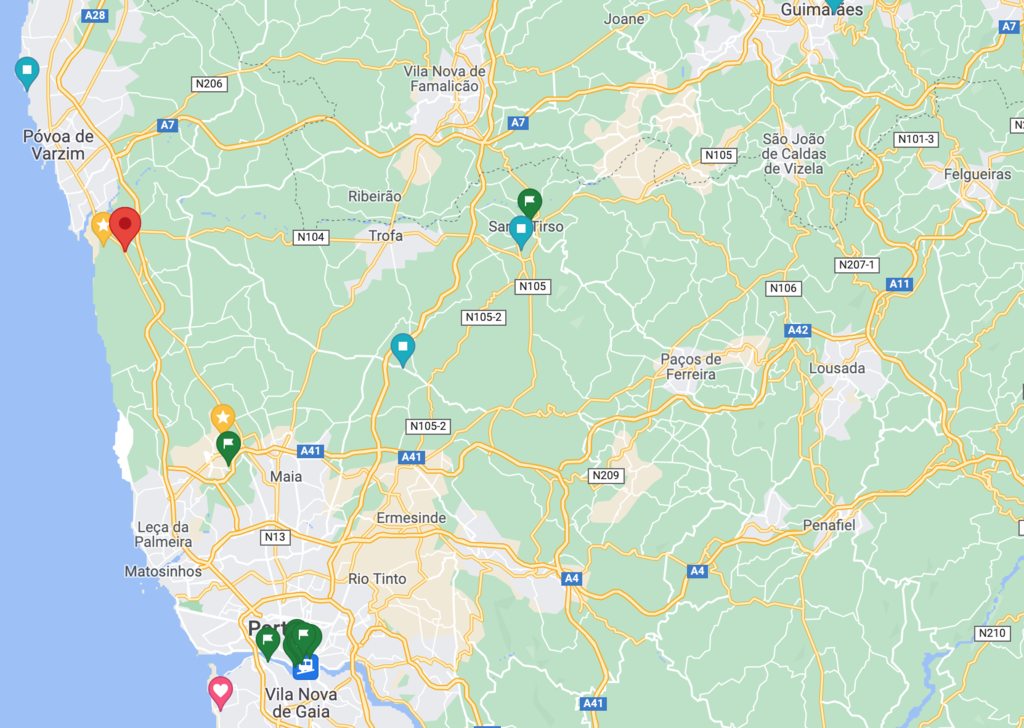Click the Penafiel town label
Viewport: 1024px width, 728px height.
(829, 525)
